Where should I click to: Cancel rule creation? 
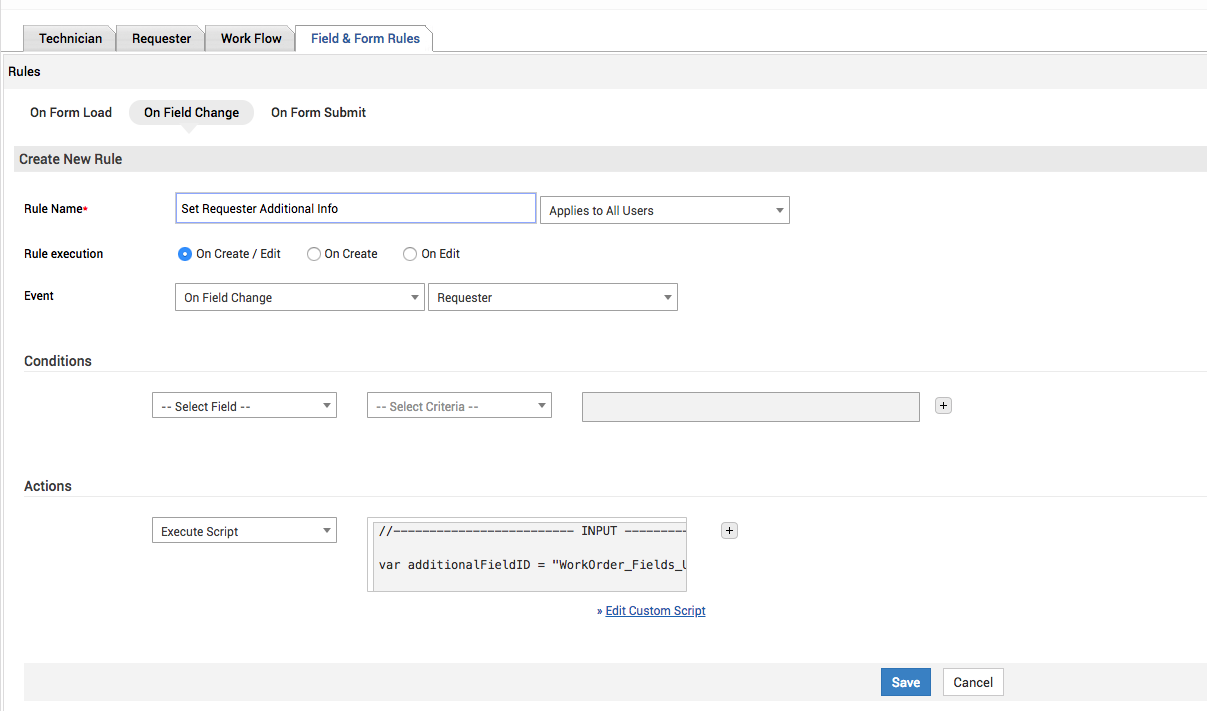pyautogui.click(x=972, y=682)
